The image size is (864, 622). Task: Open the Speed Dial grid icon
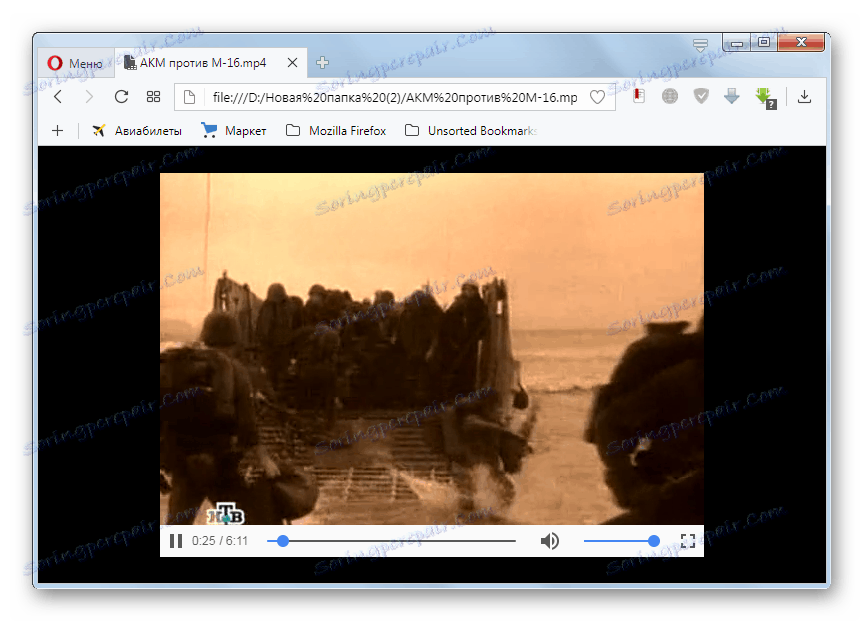click(x=153, y=97)
